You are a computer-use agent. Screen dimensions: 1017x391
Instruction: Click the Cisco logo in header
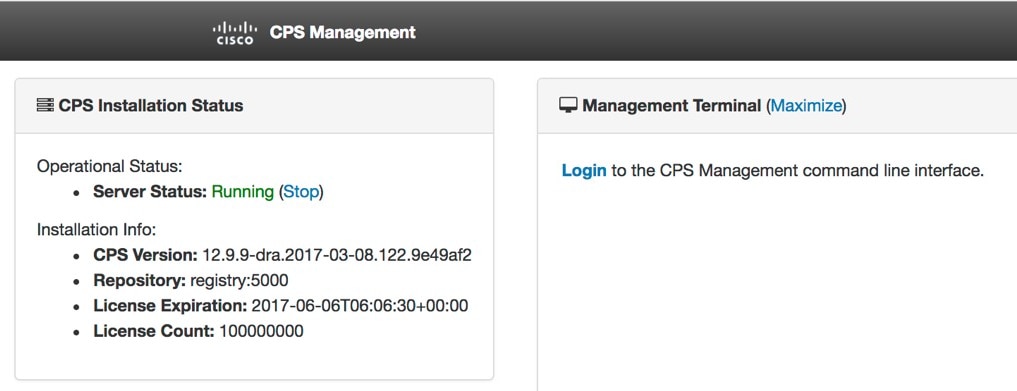tap(235, 32)
